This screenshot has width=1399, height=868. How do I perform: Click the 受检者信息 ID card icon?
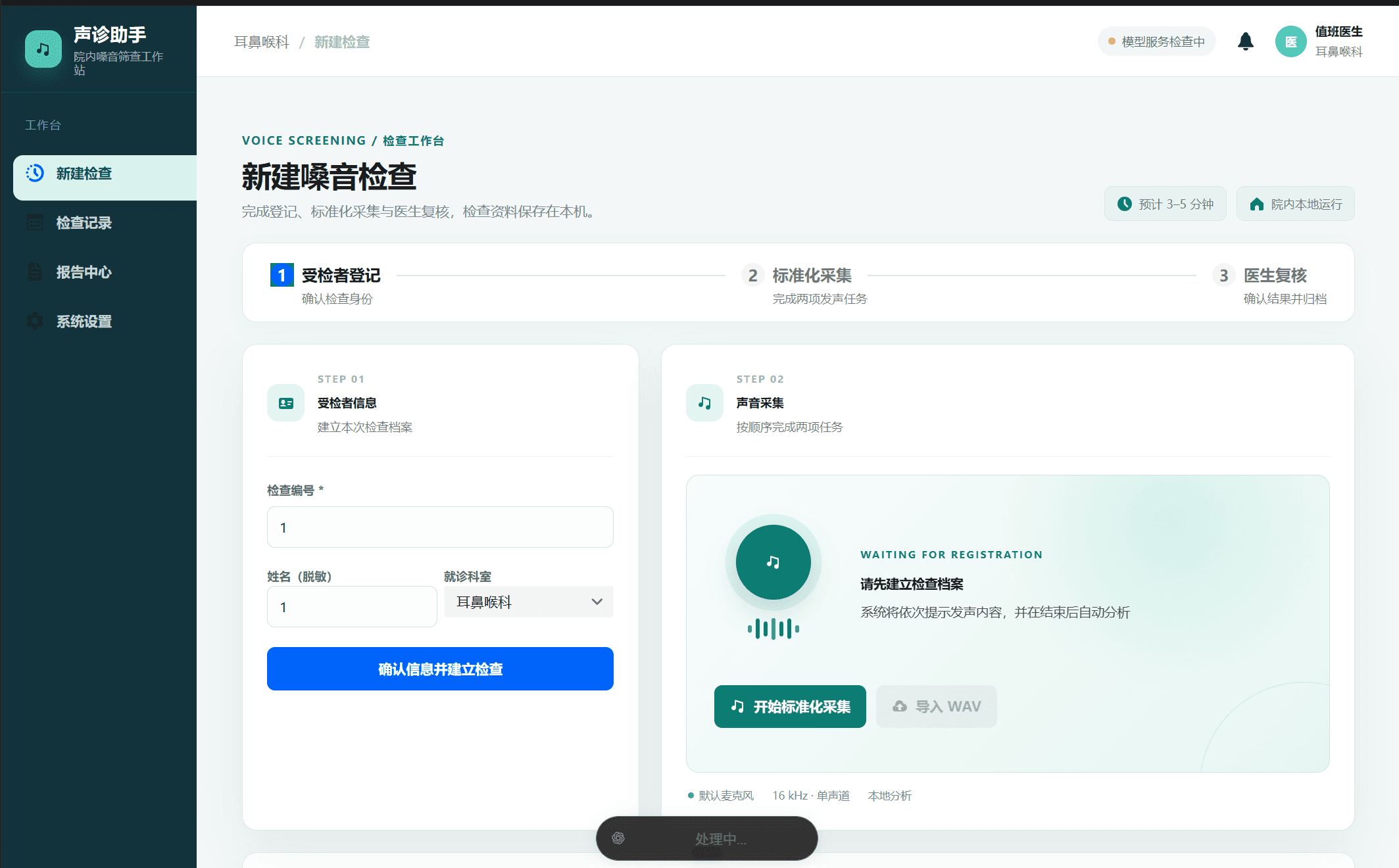click(285, 403)
